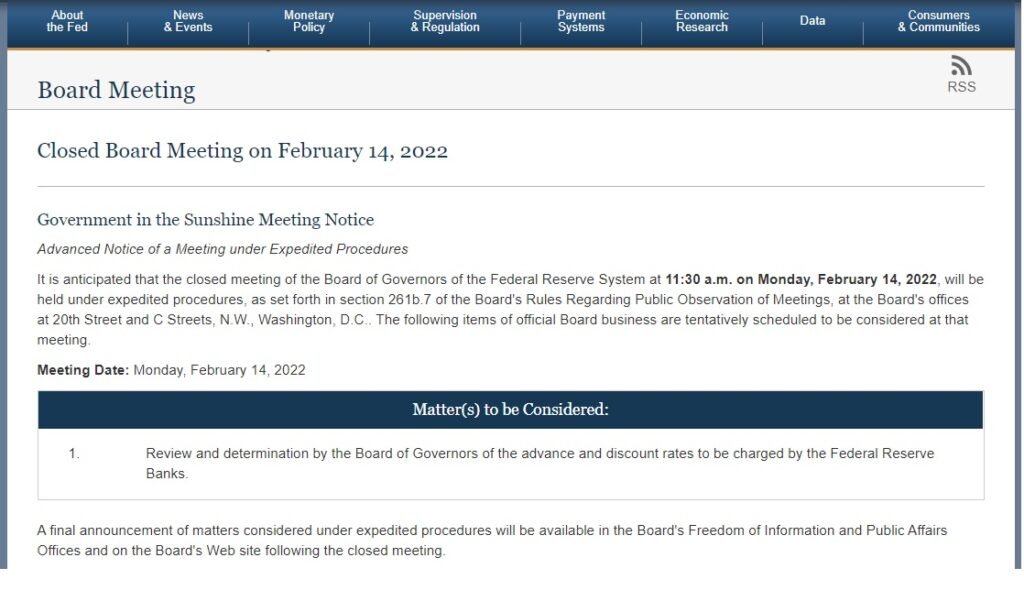Open Consumers & Communities menu
The width and height of the screenshot is (1024, 601).
pyautogui.click(x=938, y=21)
